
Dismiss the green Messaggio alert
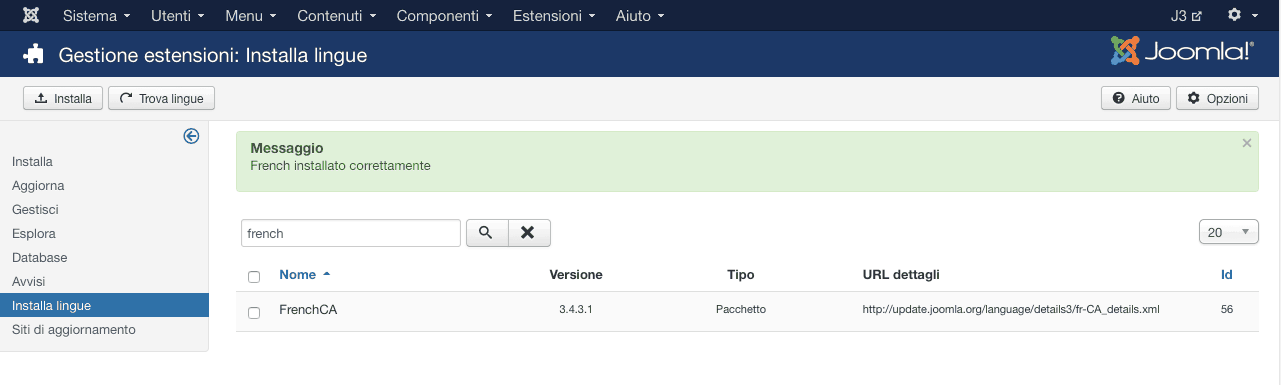pos(1247,143)
